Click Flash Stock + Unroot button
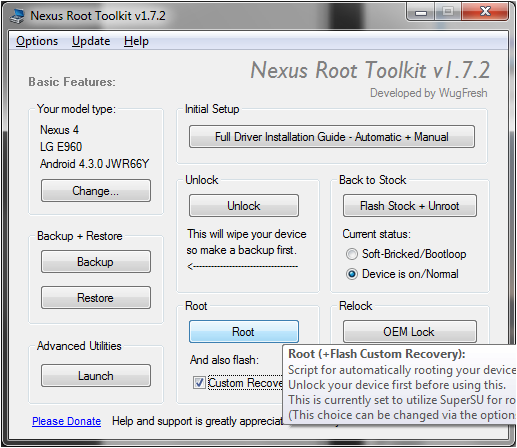This screenshot has width=517, height=448. (x=410, y=206)
